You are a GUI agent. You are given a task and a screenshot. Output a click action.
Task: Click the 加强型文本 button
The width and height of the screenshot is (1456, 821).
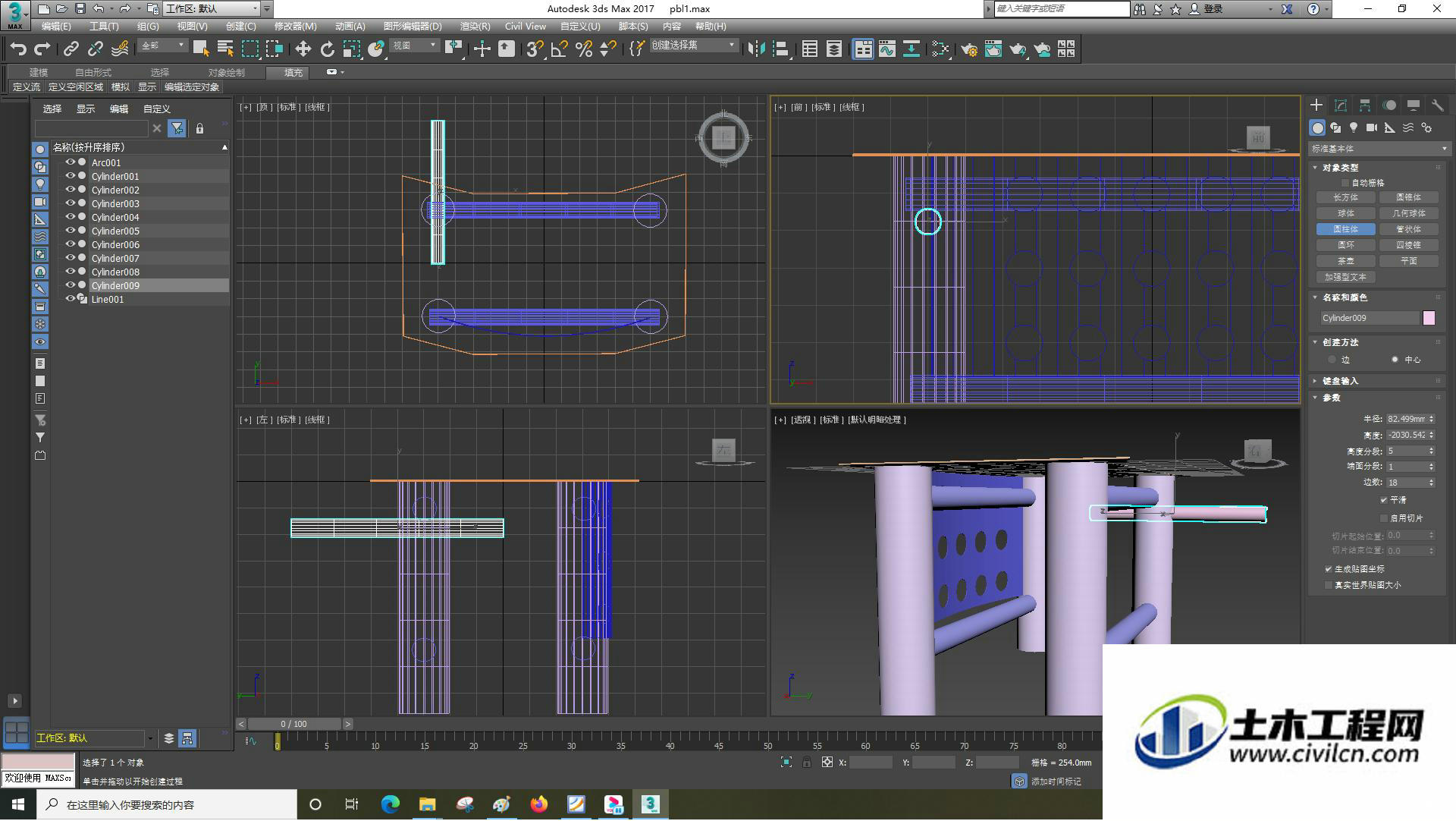pyautogui.click(x=1345, y=278)
